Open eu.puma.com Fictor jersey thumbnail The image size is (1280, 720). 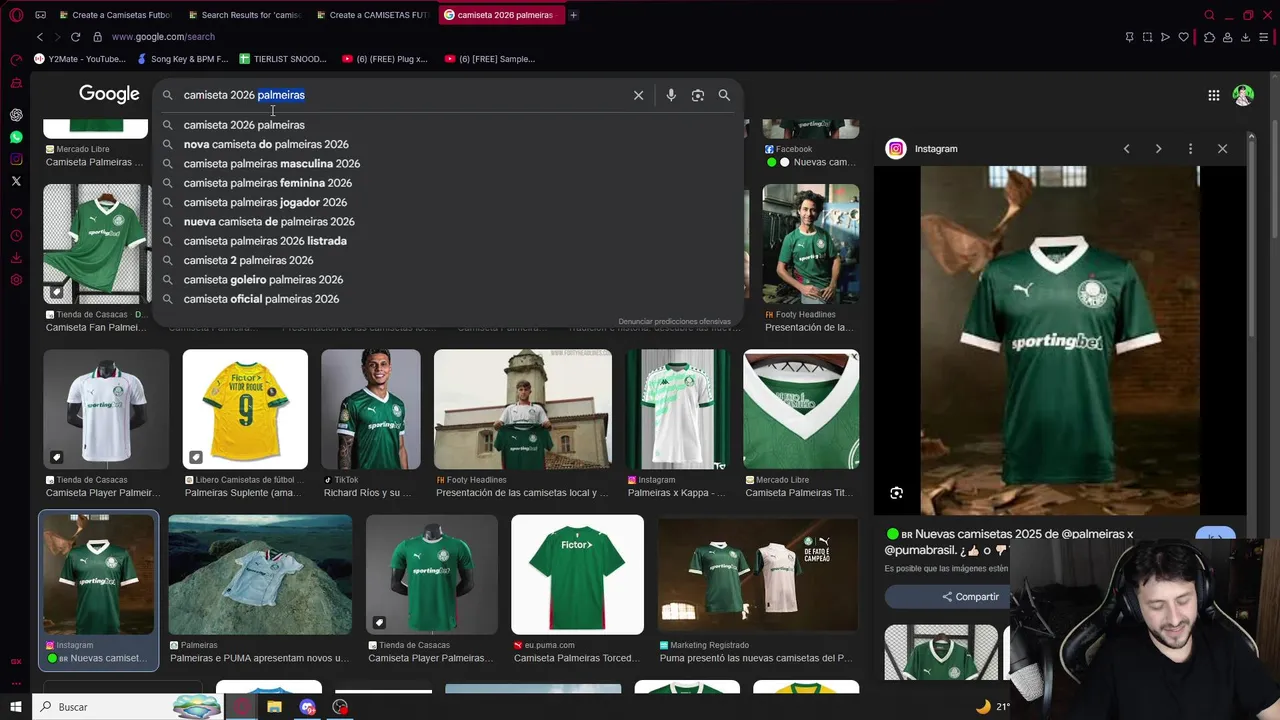tap(577, 574)
